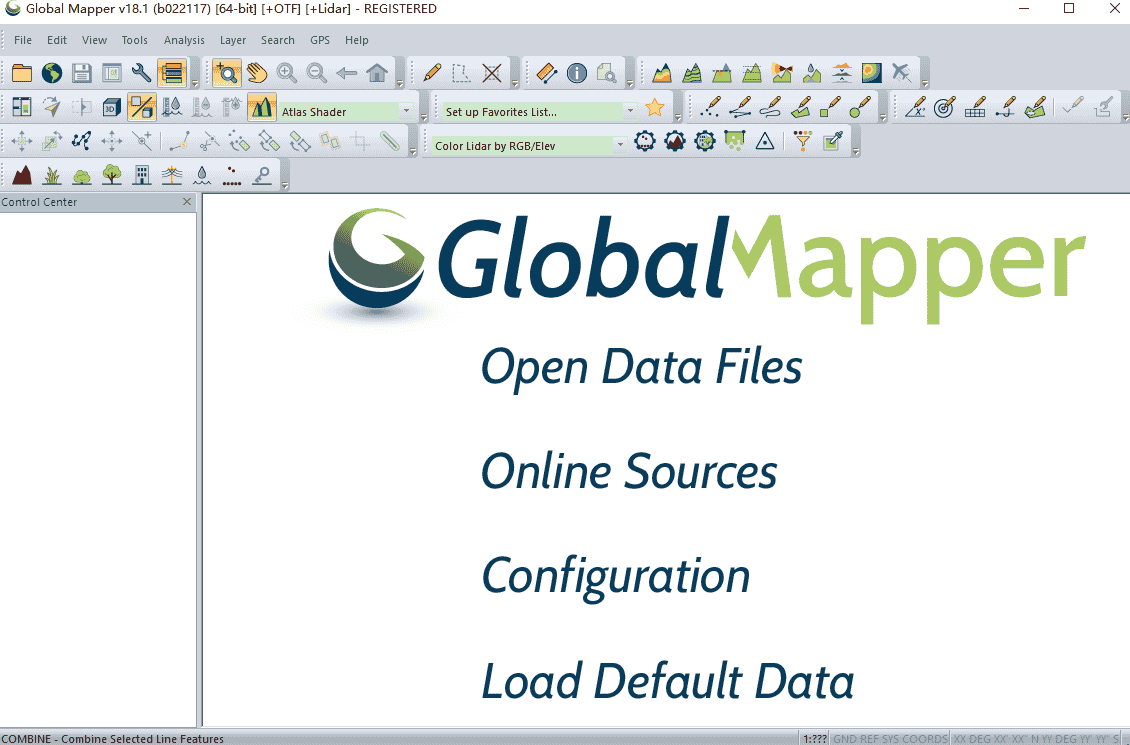Click the Online Sources link

[x=629, y=471]
